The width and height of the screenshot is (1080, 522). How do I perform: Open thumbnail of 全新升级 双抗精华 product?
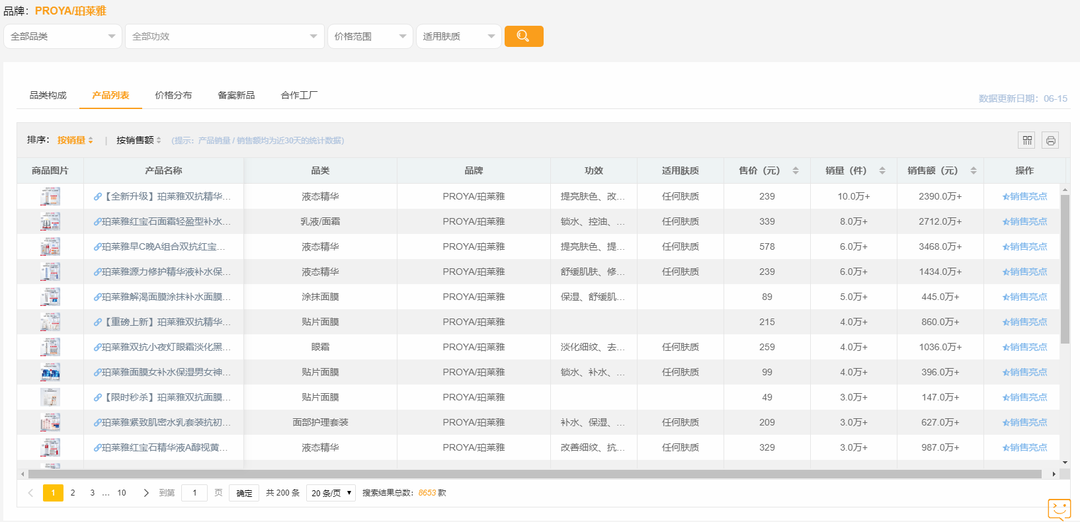(x=50, y=196)
